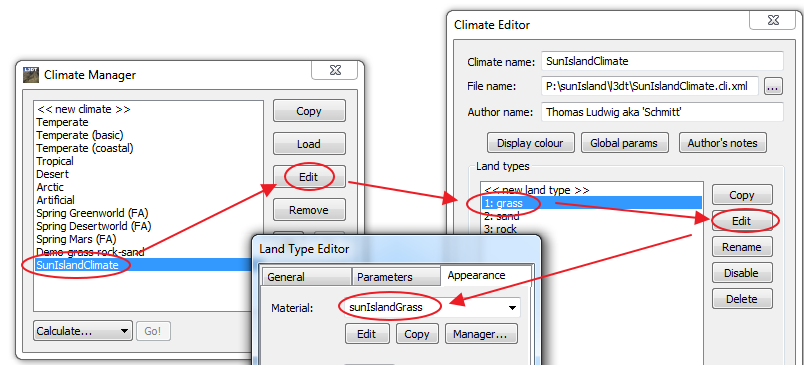This screenshot has height=365, width=804.
Task: Click the Climate name input field
Action: pyautogui.click(x=662, y=61)
